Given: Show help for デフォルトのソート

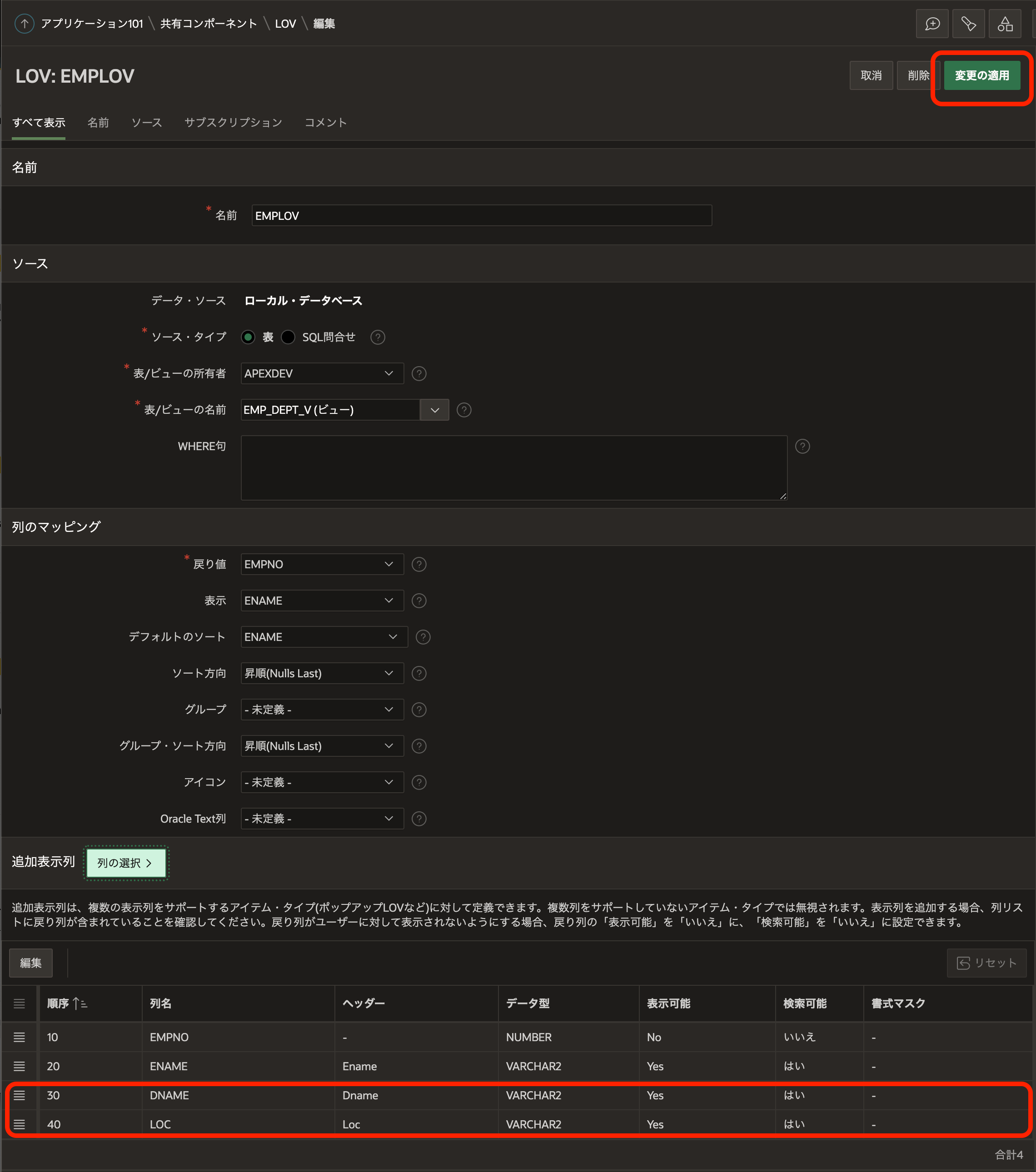Looking at the screenshot, I should tap(423, 637).
